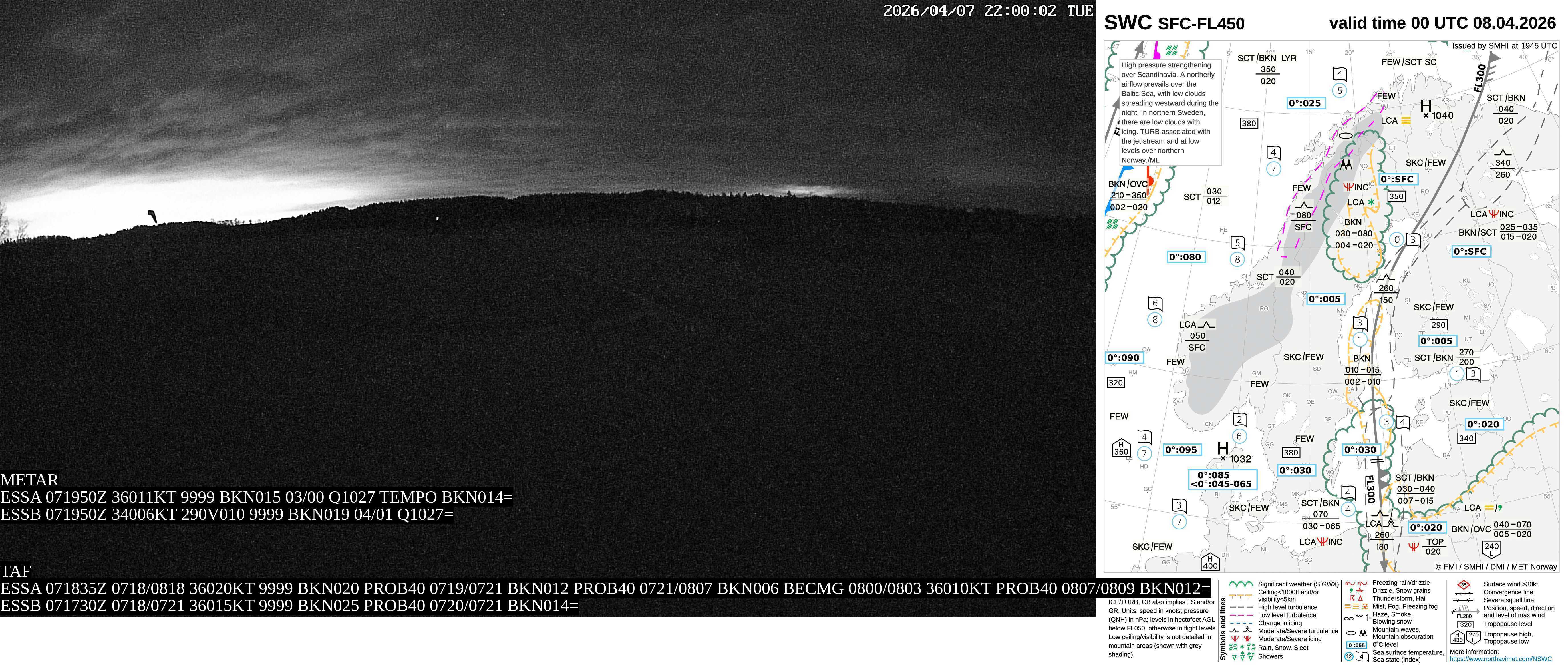Click the Mountain waves oval legend symbol
The width and height of the screenshot is (1568, 667).
1351,633
